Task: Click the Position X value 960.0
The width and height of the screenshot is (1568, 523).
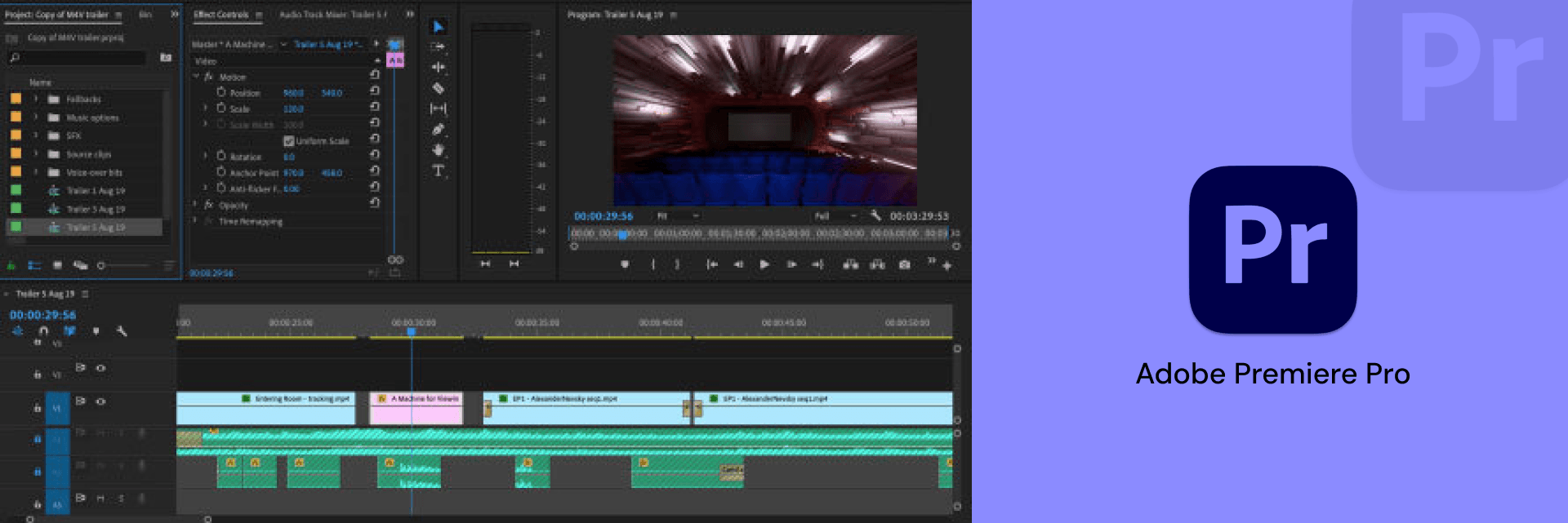Action: click(293, 93)
